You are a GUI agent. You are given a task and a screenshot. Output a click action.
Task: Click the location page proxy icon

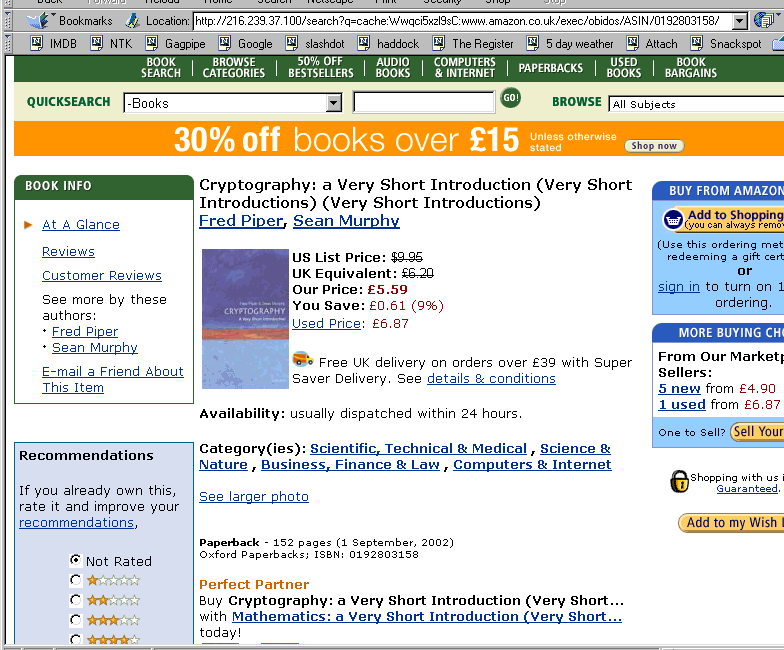click(x=132, y=20)
